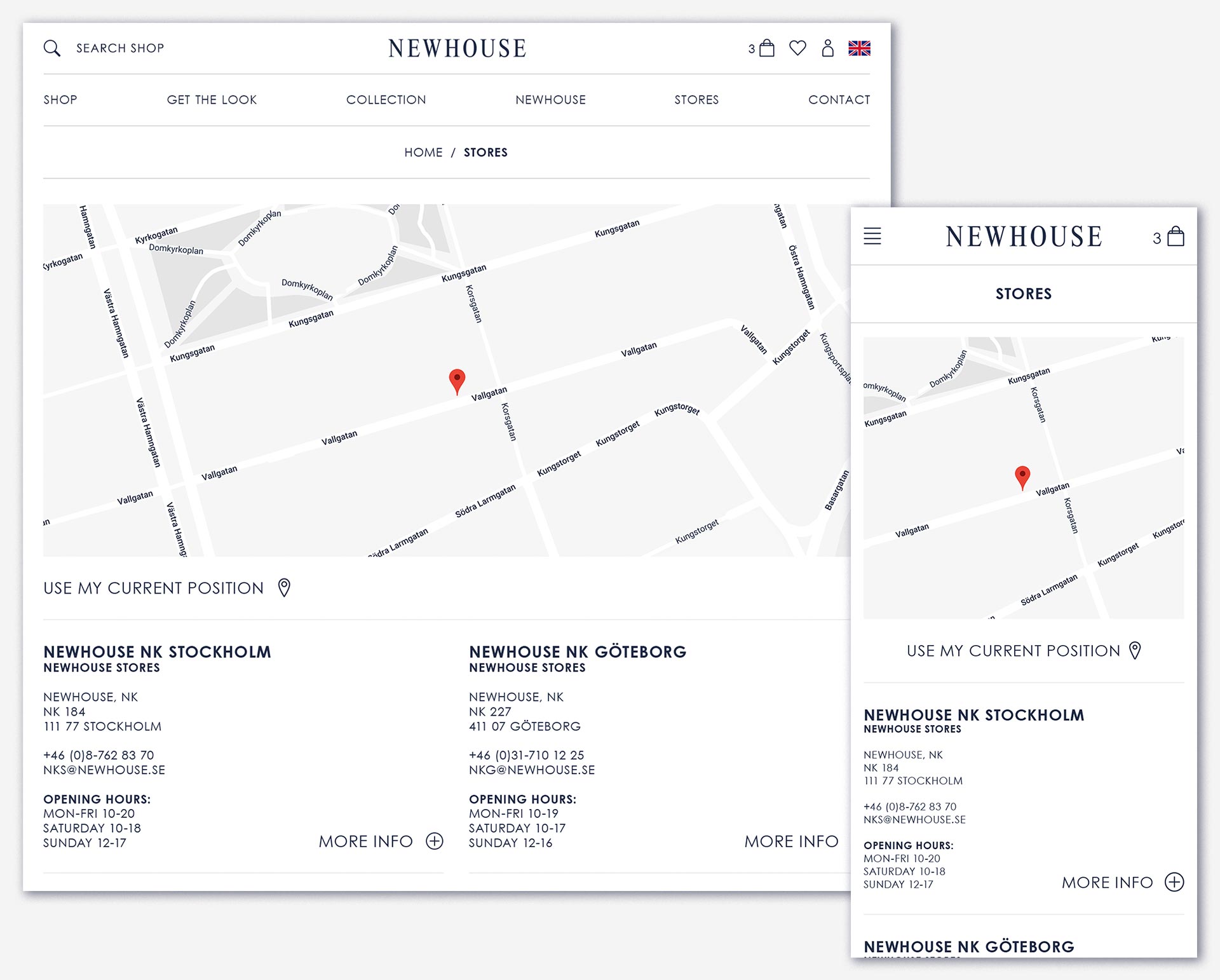This screenshot has height=980, width=1220.
Task: Click MON-FRI 10-20 text in desktop Stockholm card
Action: [x=89, y=814]
